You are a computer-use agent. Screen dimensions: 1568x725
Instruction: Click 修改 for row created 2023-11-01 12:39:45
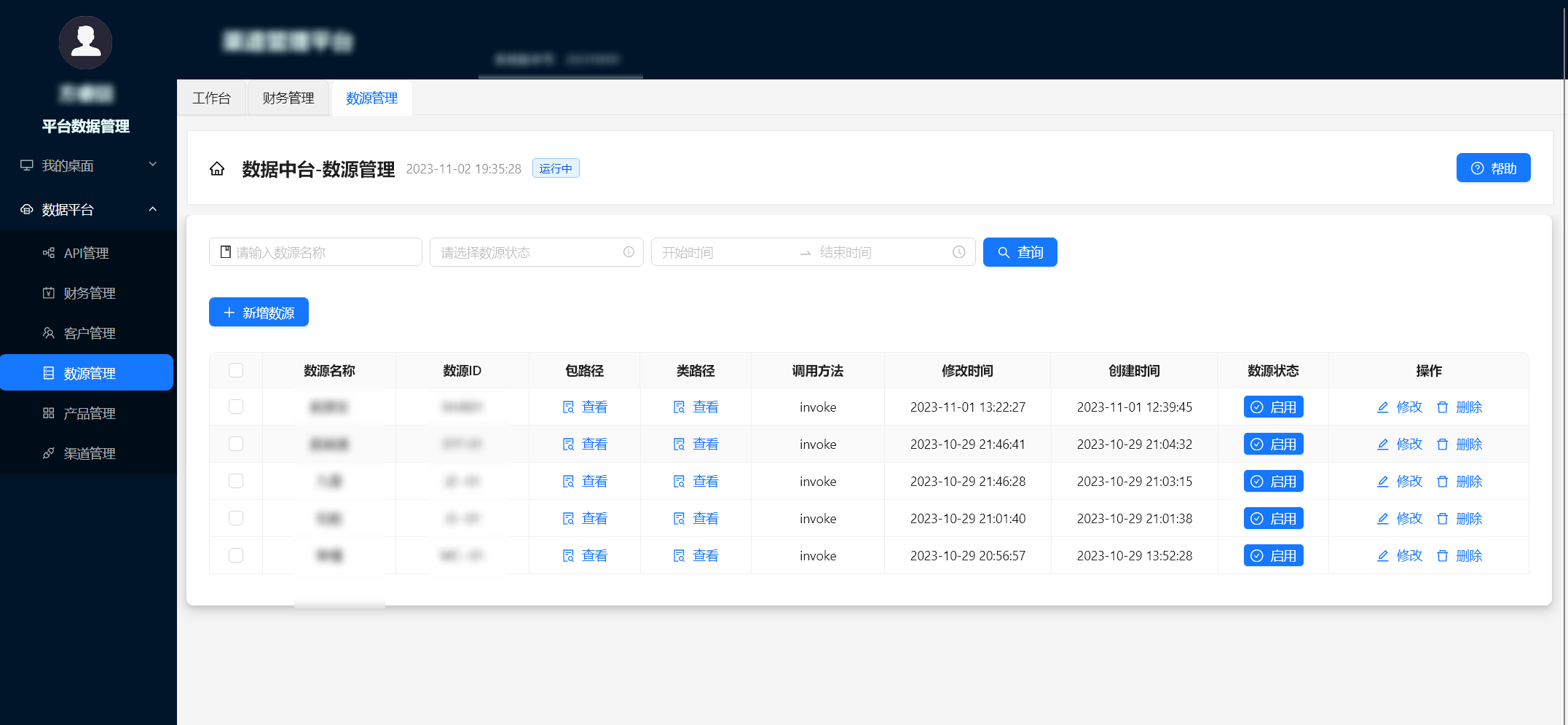coord(1400,407)
